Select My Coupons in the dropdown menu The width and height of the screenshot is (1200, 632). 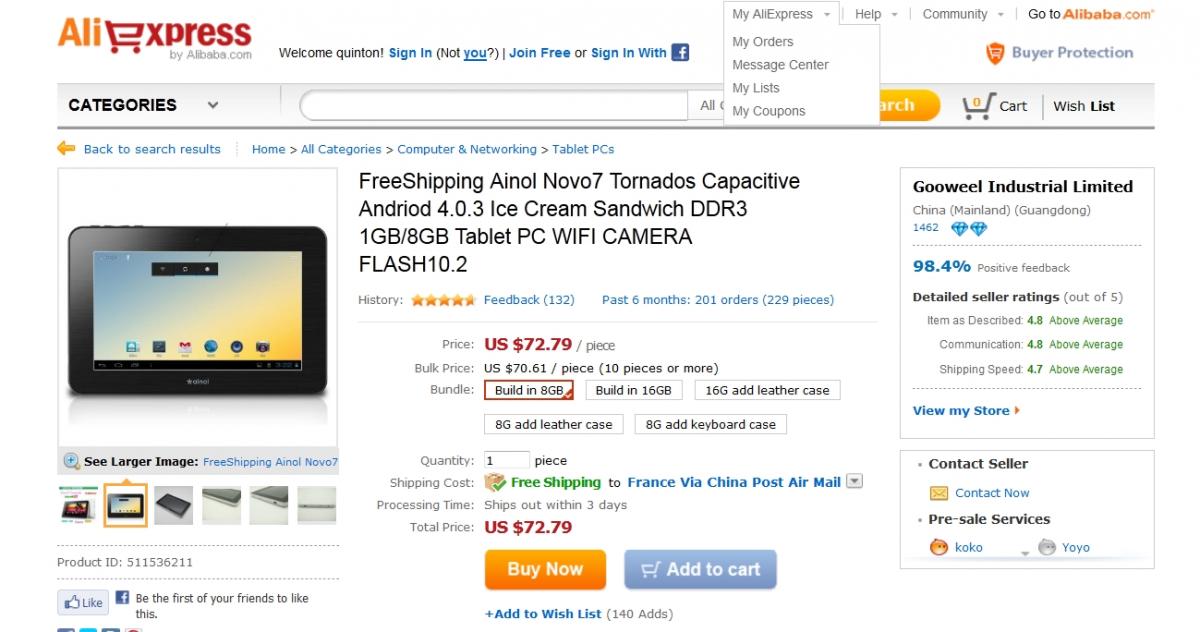click(x=768, y=111)
